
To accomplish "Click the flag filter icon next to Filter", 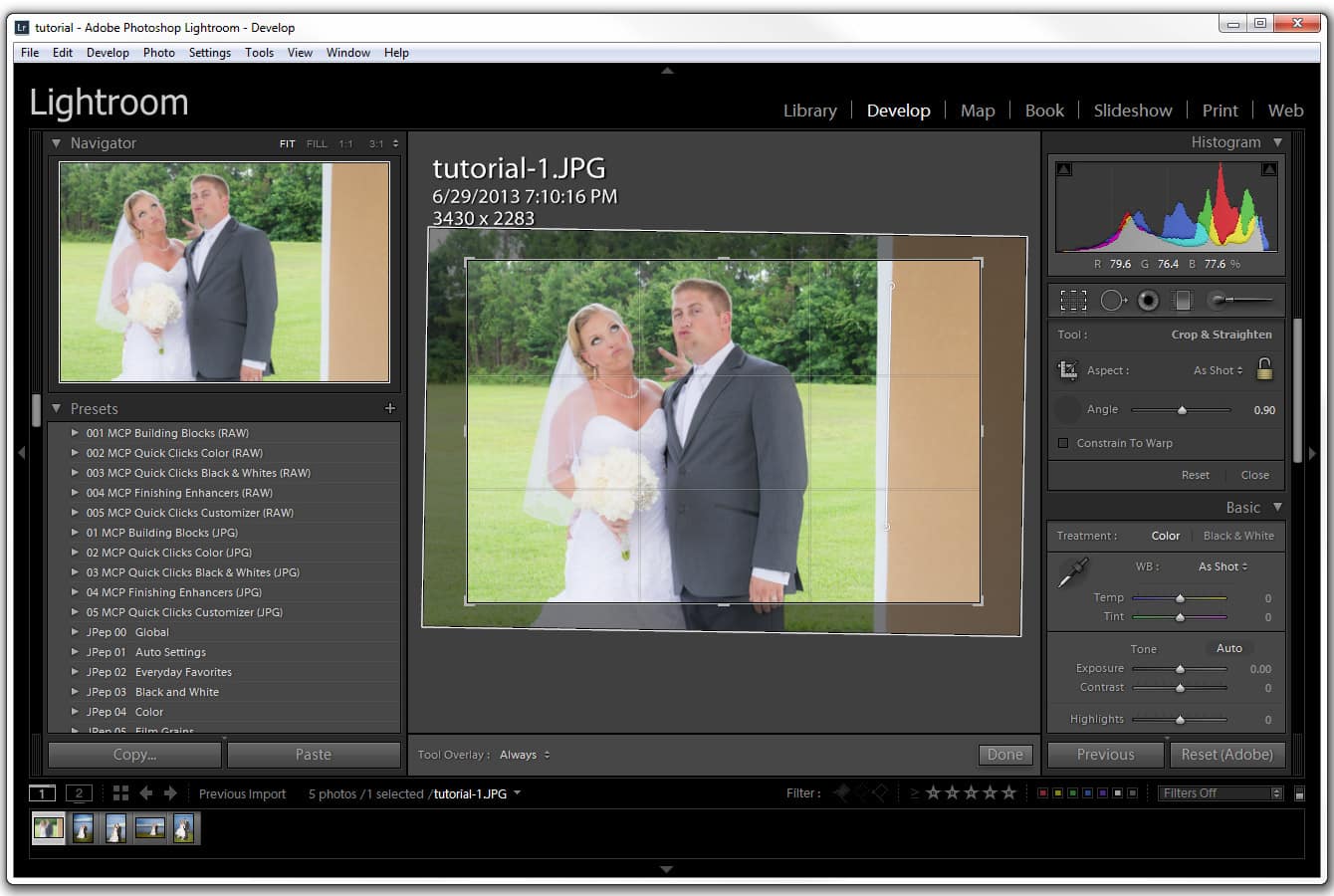I will tap(839, 792).
